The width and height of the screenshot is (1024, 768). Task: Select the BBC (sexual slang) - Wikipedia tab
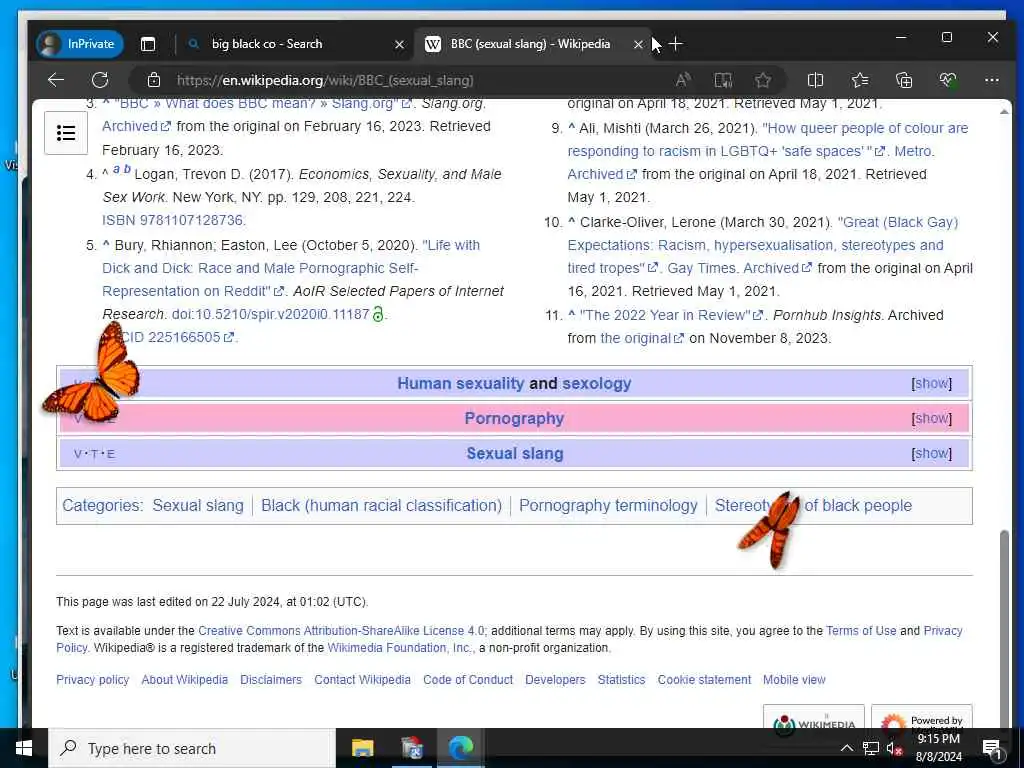click(529, 44)
